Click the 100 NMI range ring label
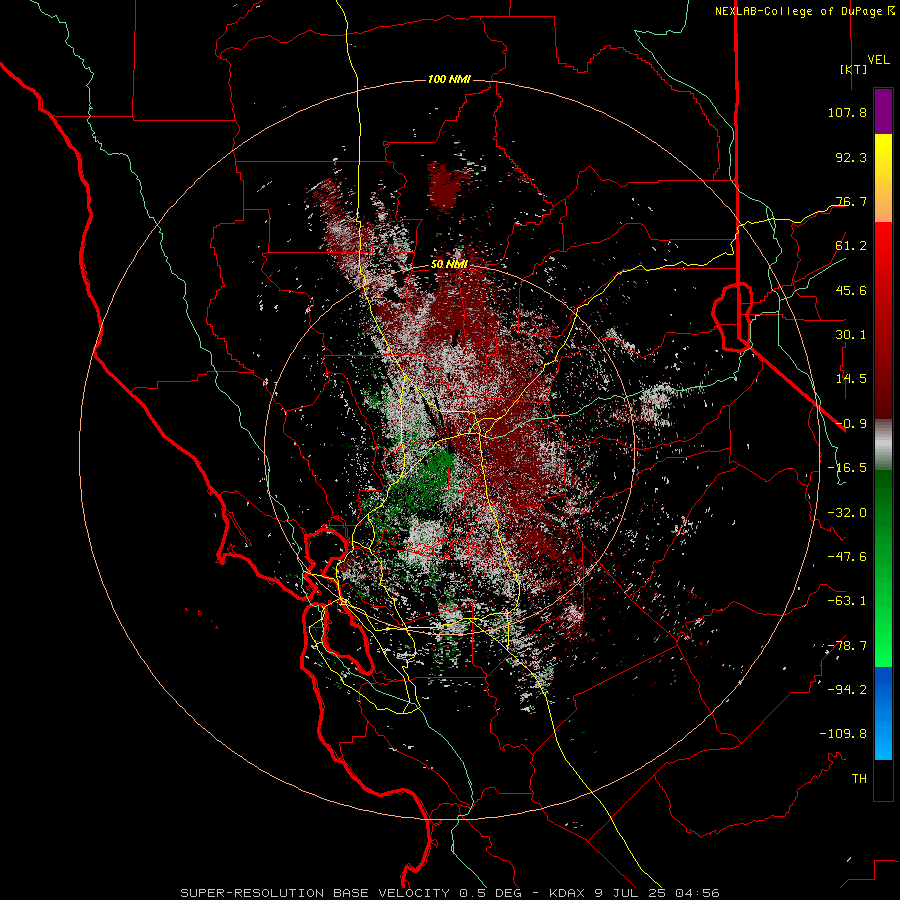Image resolution: width=900 pixels, height=900 pixels. coord(449,79)
